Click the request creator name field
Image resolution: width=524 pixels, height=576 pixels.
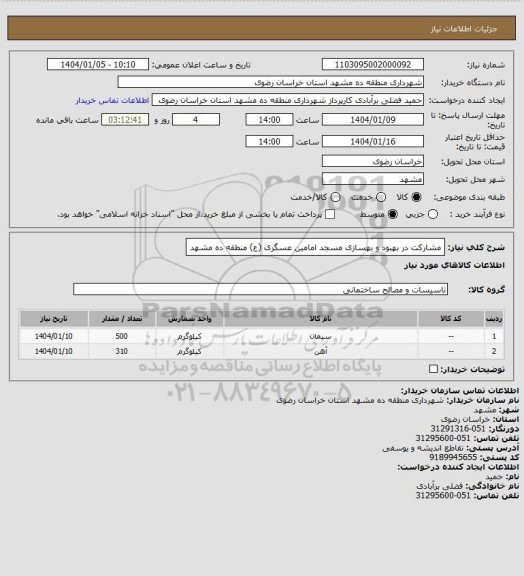tap(288, 100)
